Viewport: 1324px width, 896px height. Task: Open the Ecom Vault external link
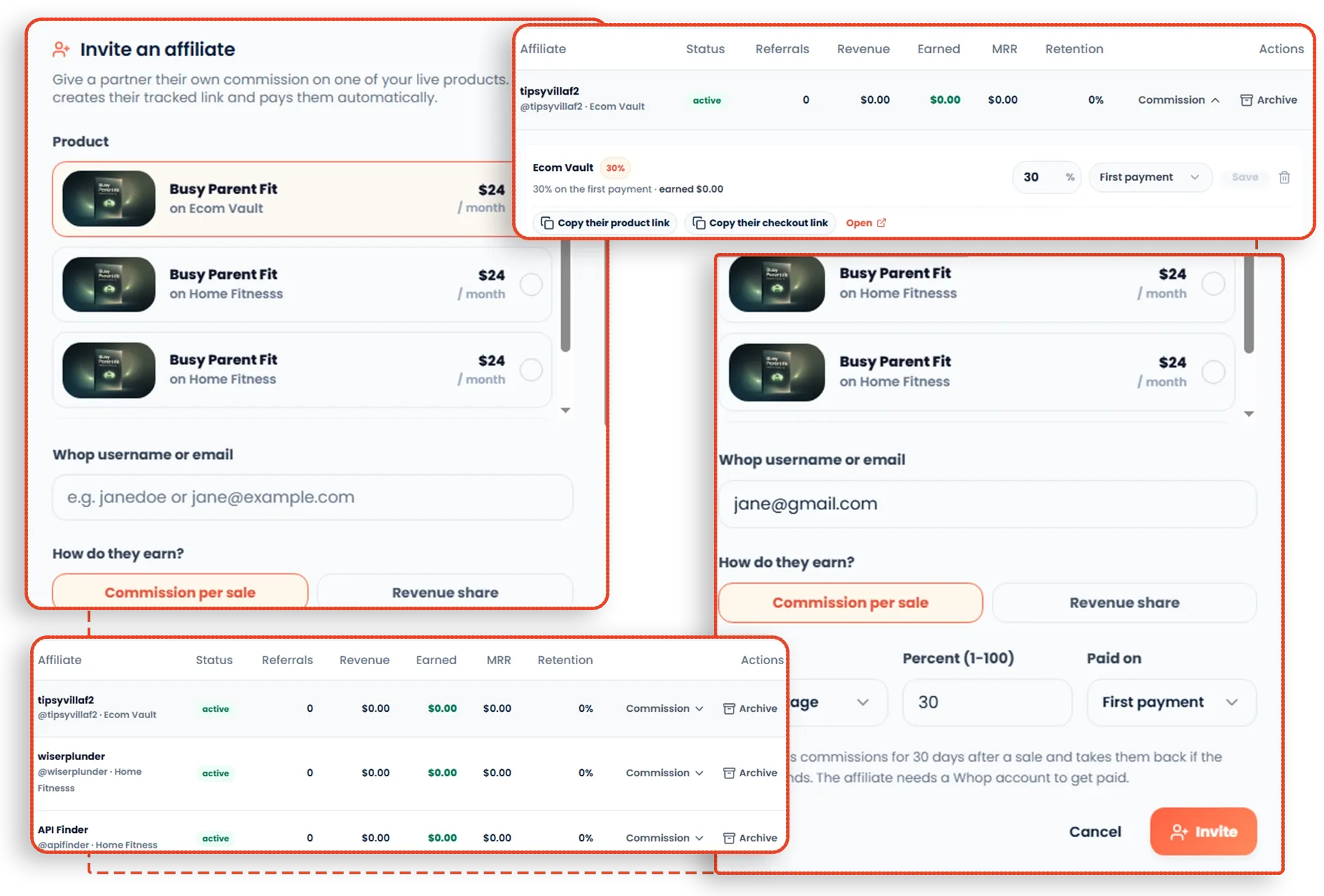pos(866,223)
